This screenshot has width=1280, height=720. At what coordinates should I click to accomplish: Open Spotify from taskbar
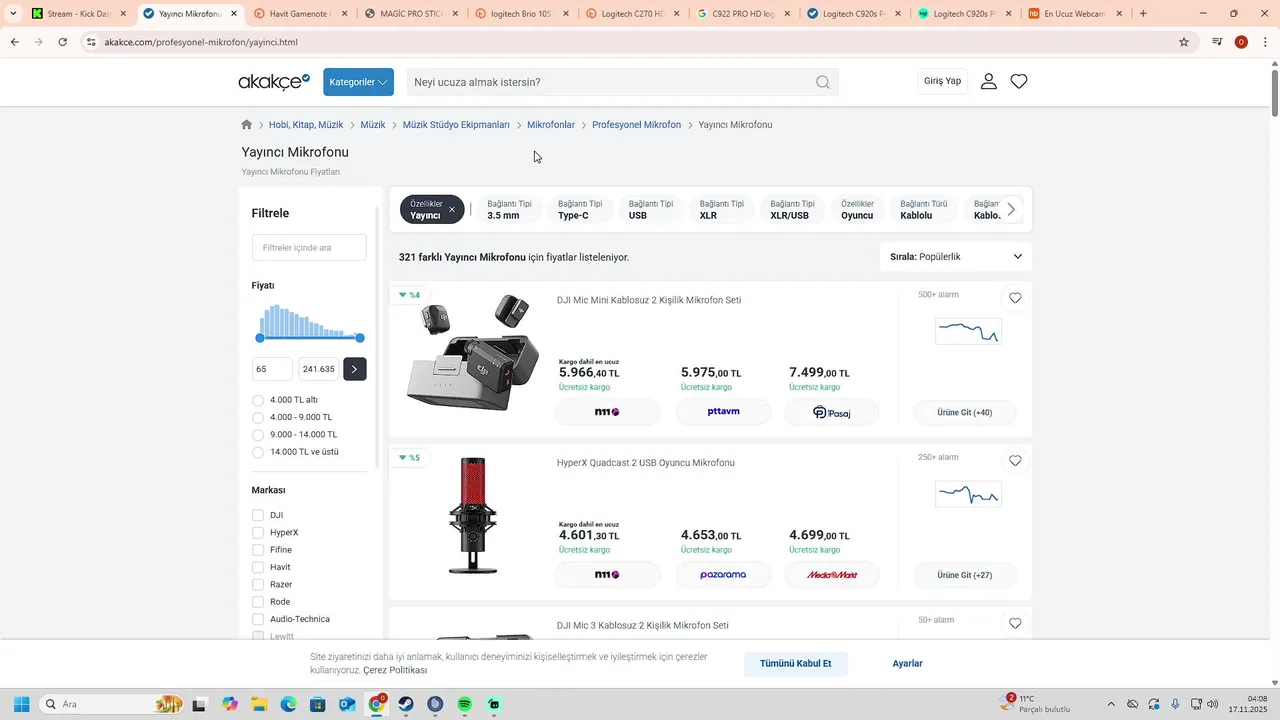pyautogui.click(x=465, y=704)
